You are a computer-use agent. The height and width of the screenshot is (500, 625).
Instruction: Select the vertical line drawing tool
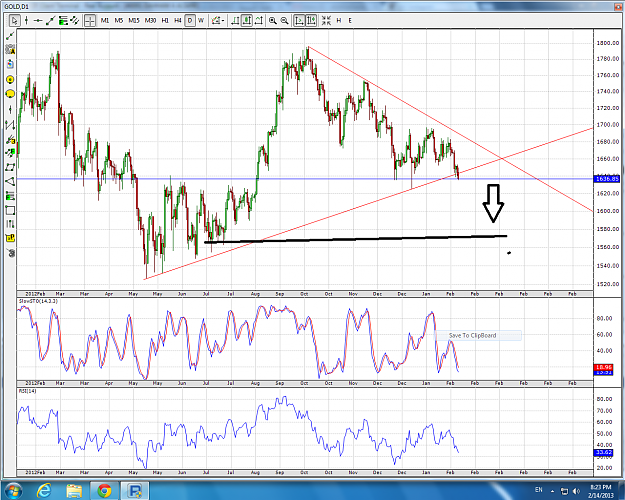point(27,20)
